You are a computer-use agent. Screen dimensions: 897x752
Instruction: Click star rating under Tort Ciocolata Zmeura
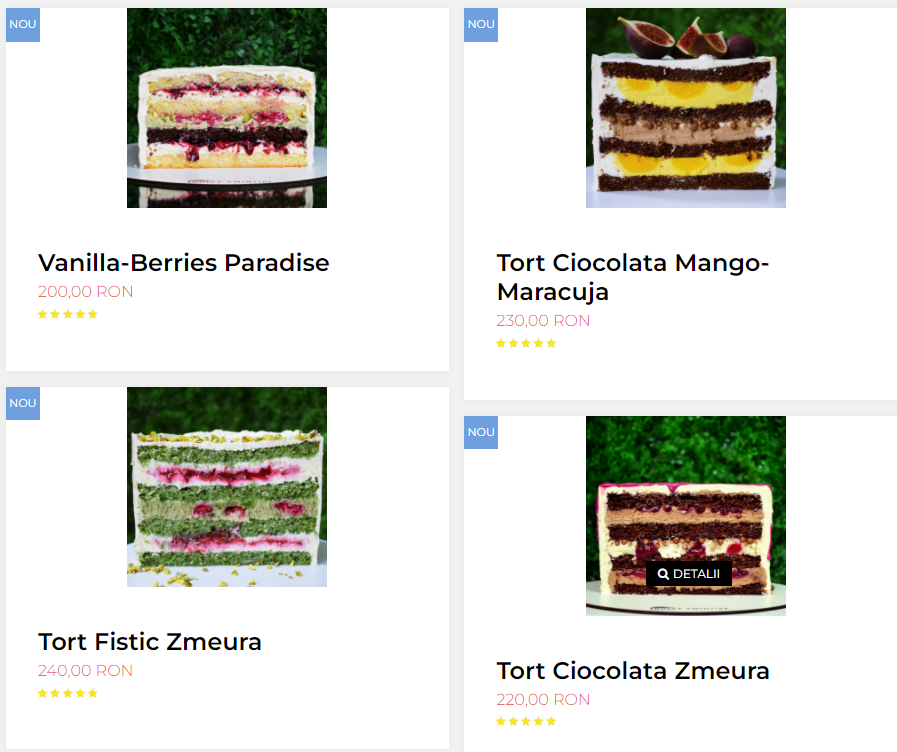pyautogui.click(x=526, y=721)
